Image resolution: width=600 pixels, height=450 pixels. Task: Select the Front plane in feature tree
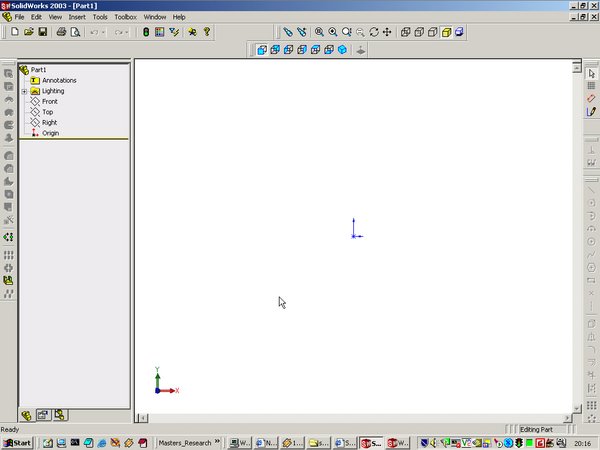49,101
